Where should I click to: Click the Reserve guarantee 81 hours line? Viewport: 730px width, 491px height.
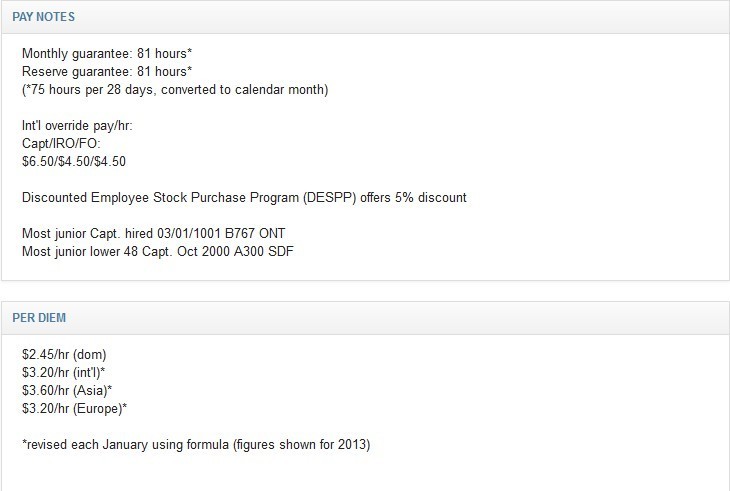107,72
